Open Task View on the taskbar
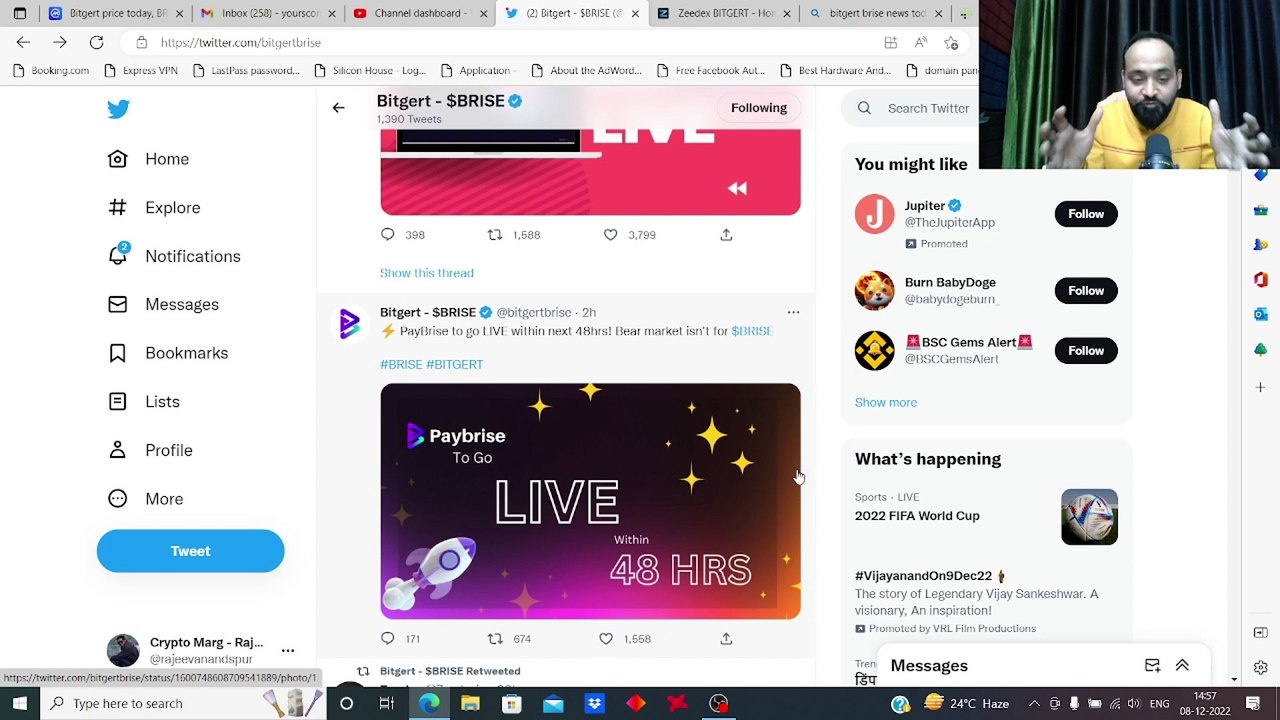The image size is (1280, 720). (x=387, y=704)
